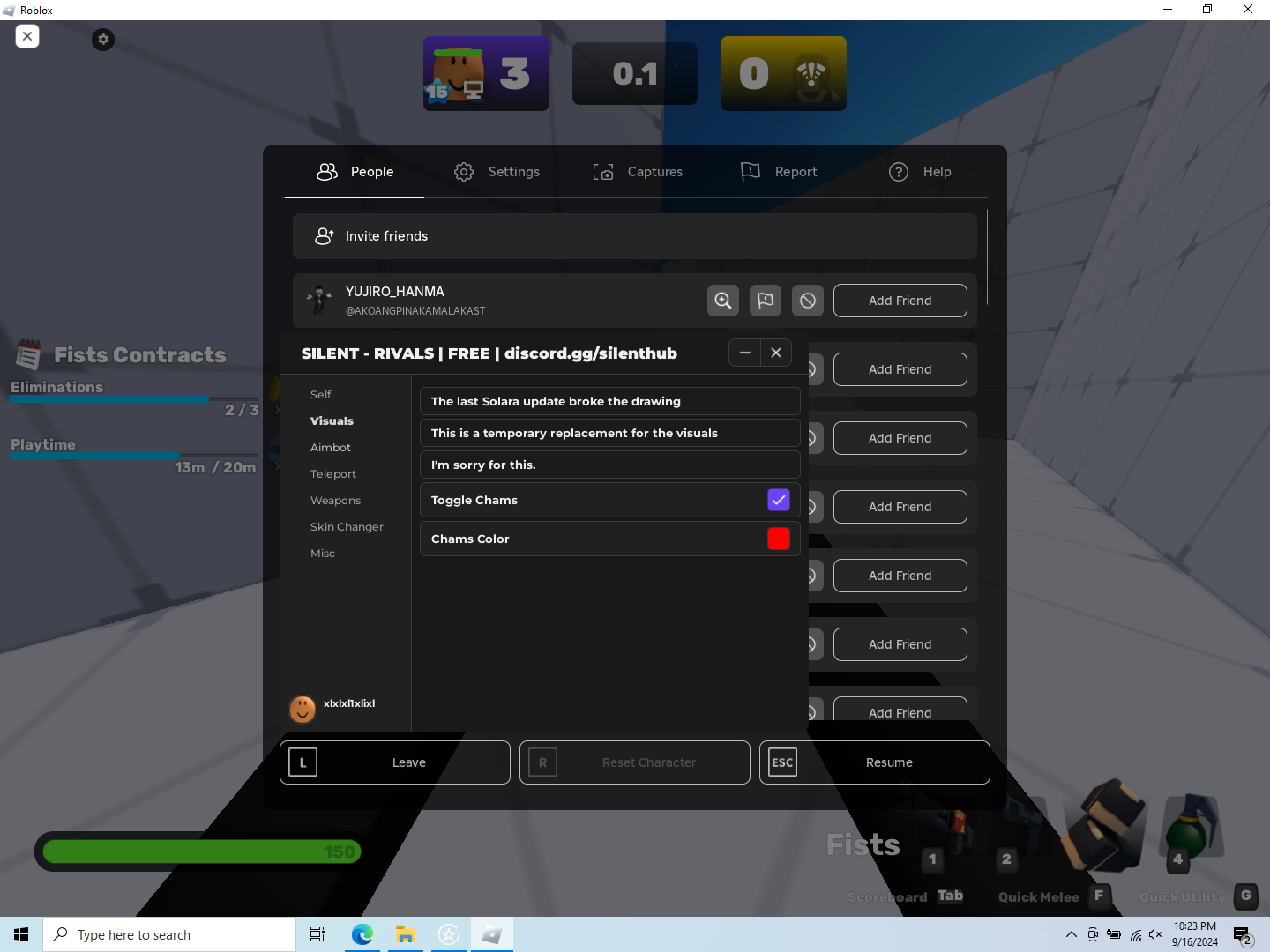The height and width of the screenshot is (952, 1270).
Task: Click the green health bar showing 150
Action: [x=201, y=852]
